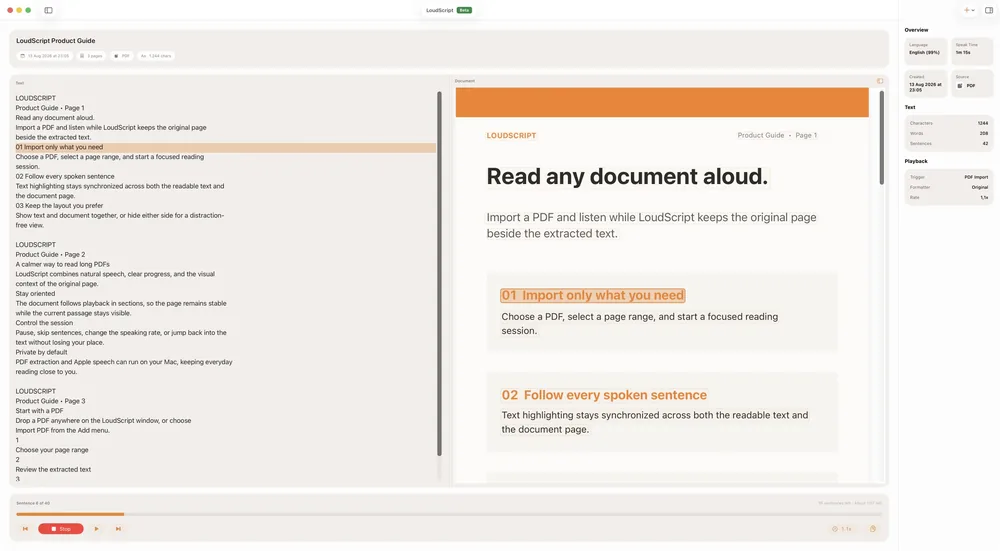
Task: Select text line 'Review the extracted text'
Action: click(x=53, y=469)
